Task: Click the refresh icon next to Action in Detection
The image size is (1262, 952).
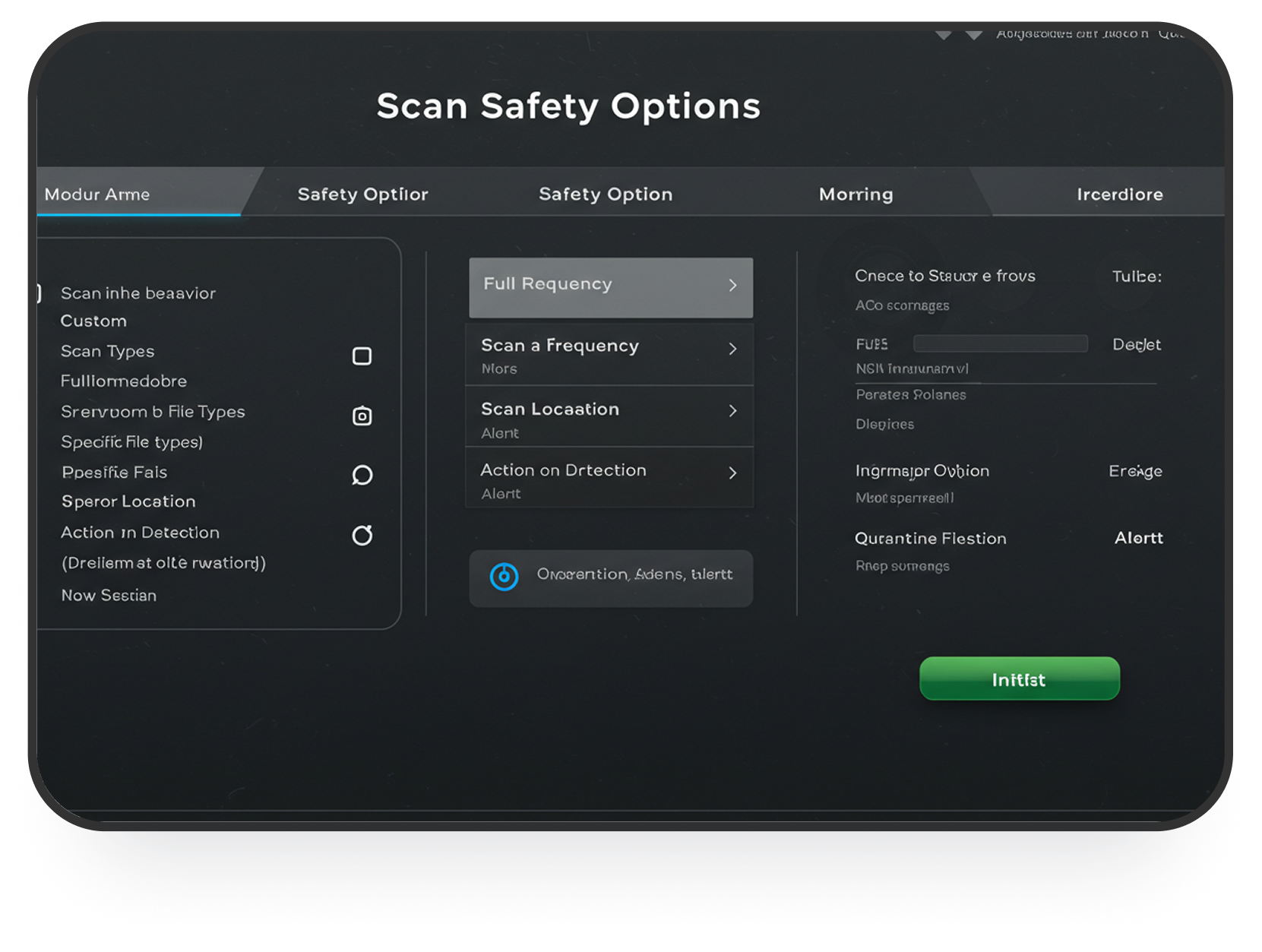Action: [362, 535]
